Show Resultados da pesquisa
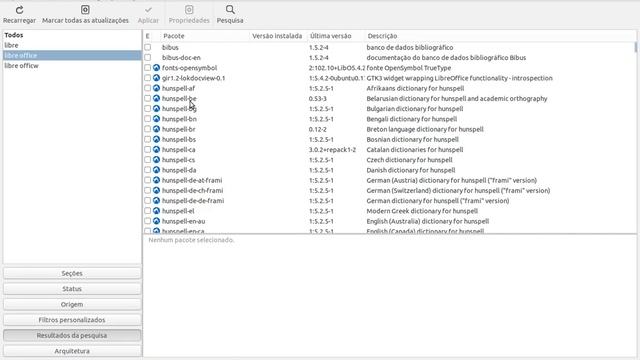This screenshot has height=360, width=640. point(72,335)
